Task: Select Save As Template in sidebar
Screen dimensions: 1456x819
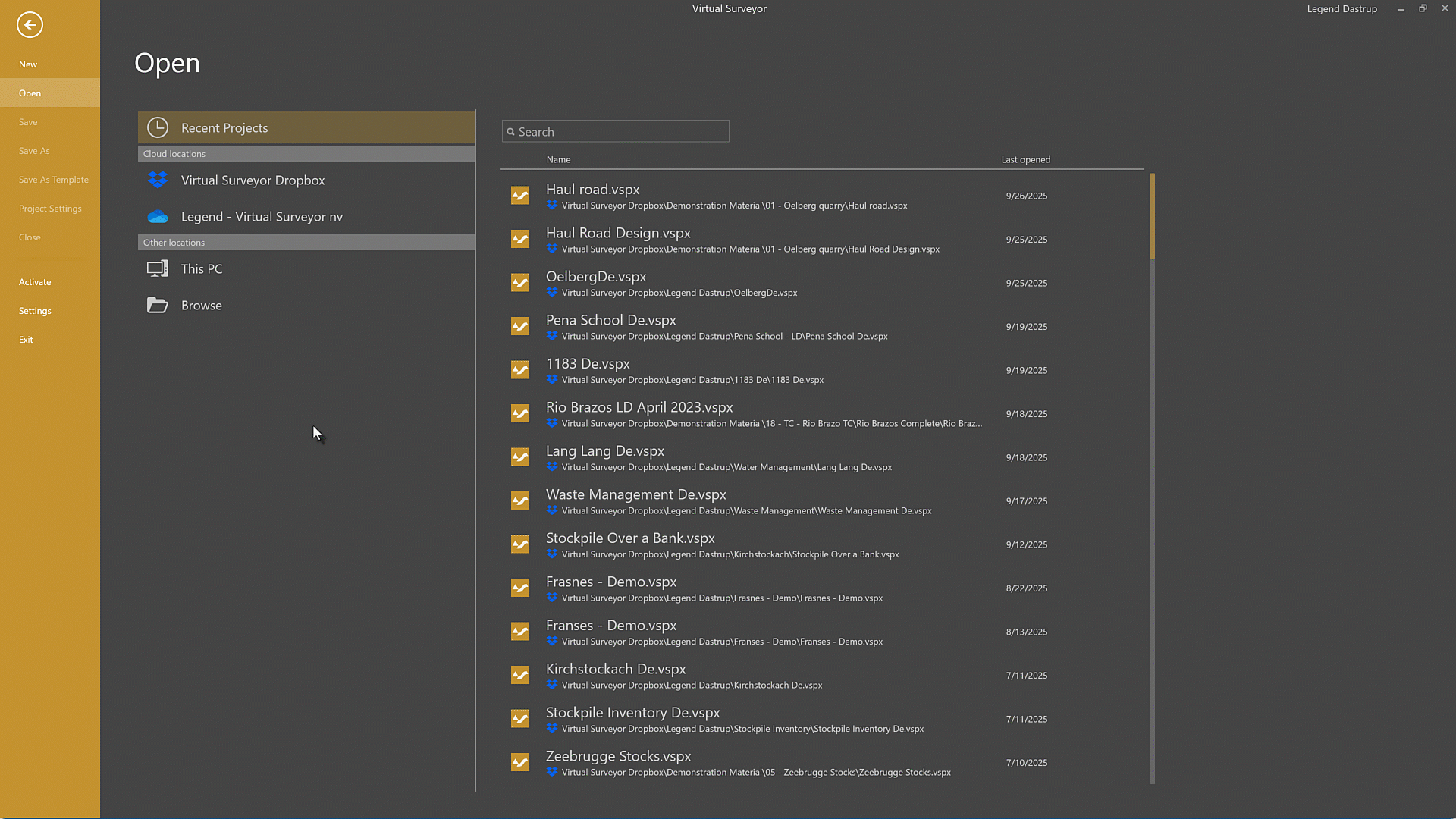Action: (x=54, y=180)
